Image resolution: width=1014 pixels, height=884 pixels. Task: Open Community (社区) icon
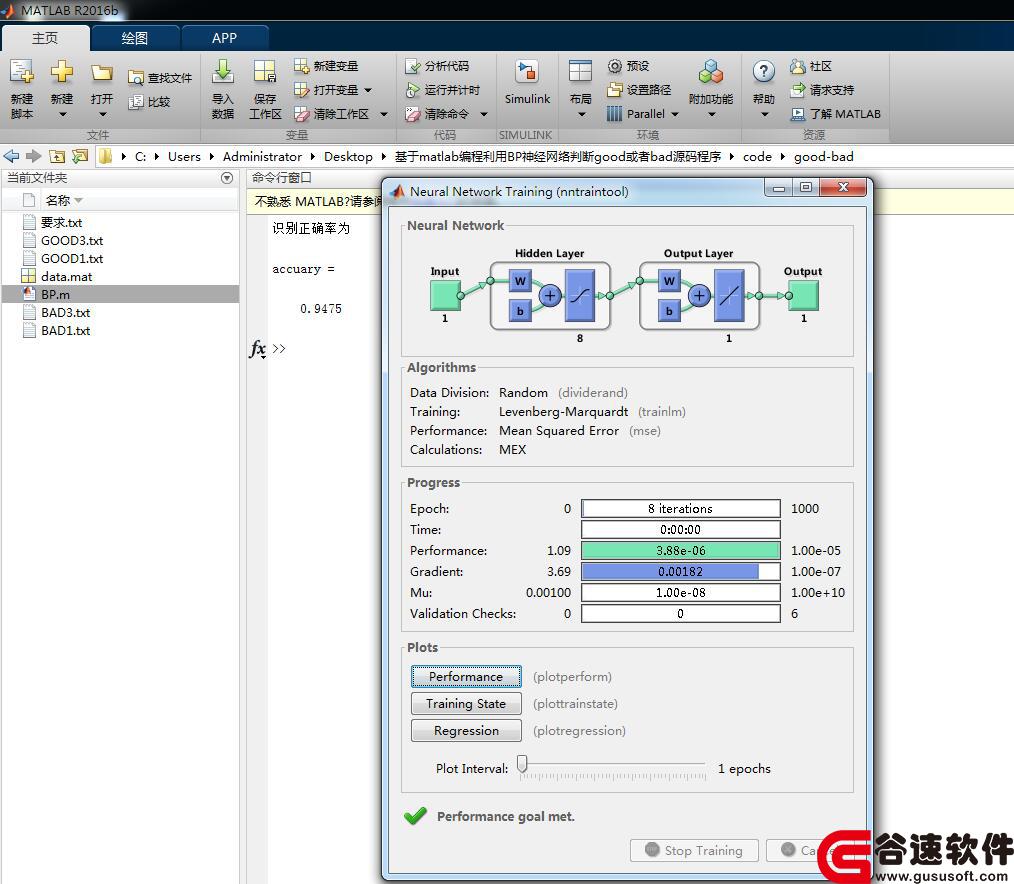pos(797,66)
